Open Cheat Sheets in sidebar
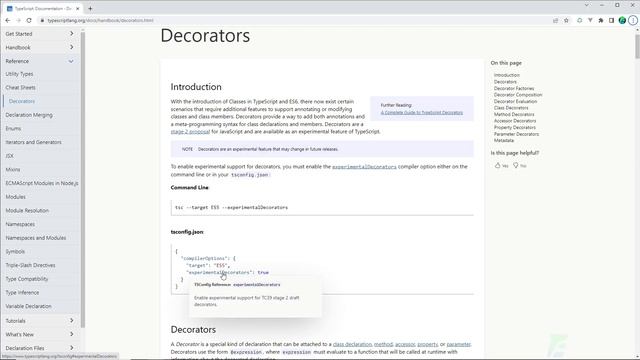This screenshot has width=640, height=360. [20, 87]
